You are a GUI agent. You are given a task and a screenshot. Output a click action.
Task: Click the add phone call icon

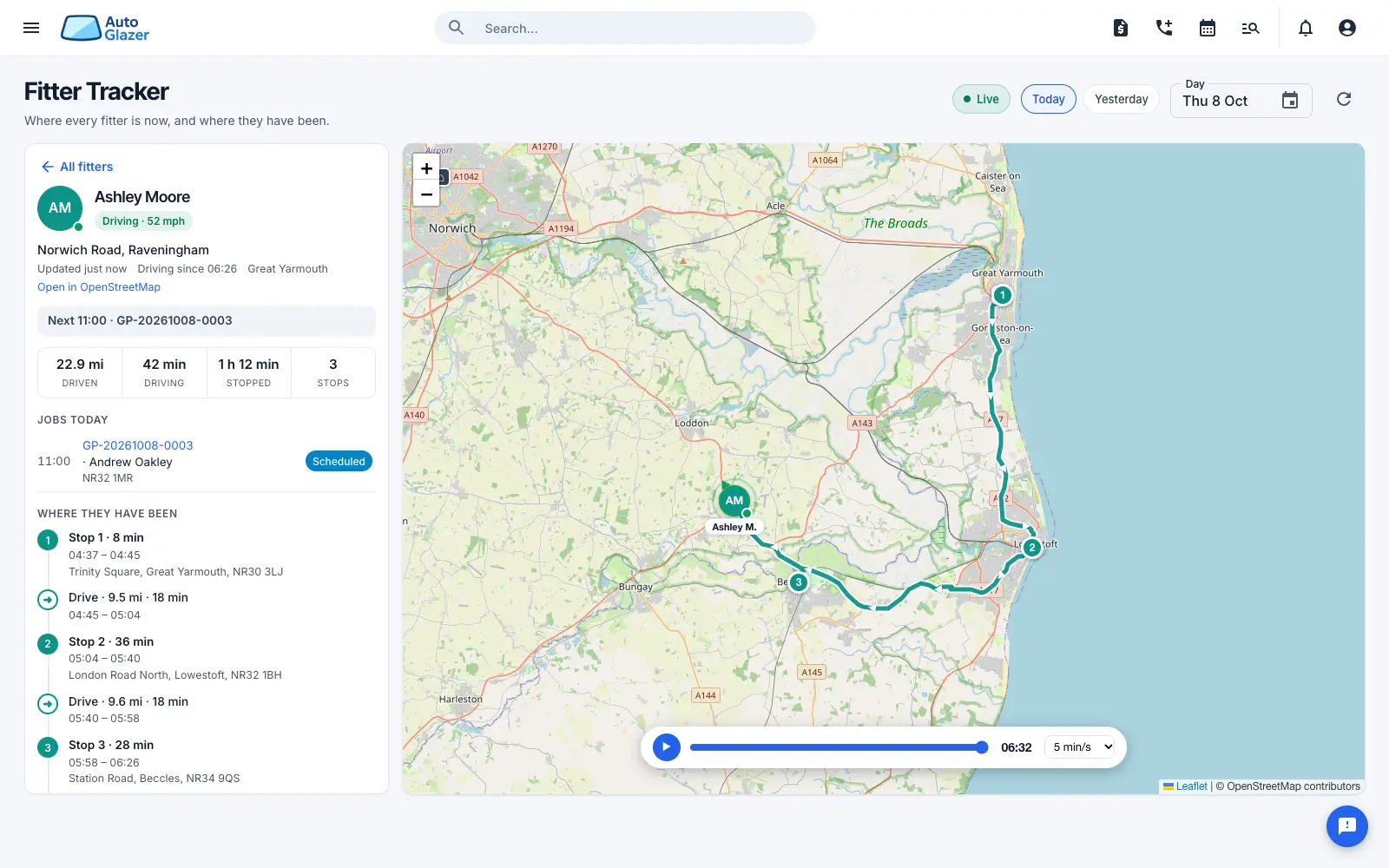click(x=1164, y=28)
